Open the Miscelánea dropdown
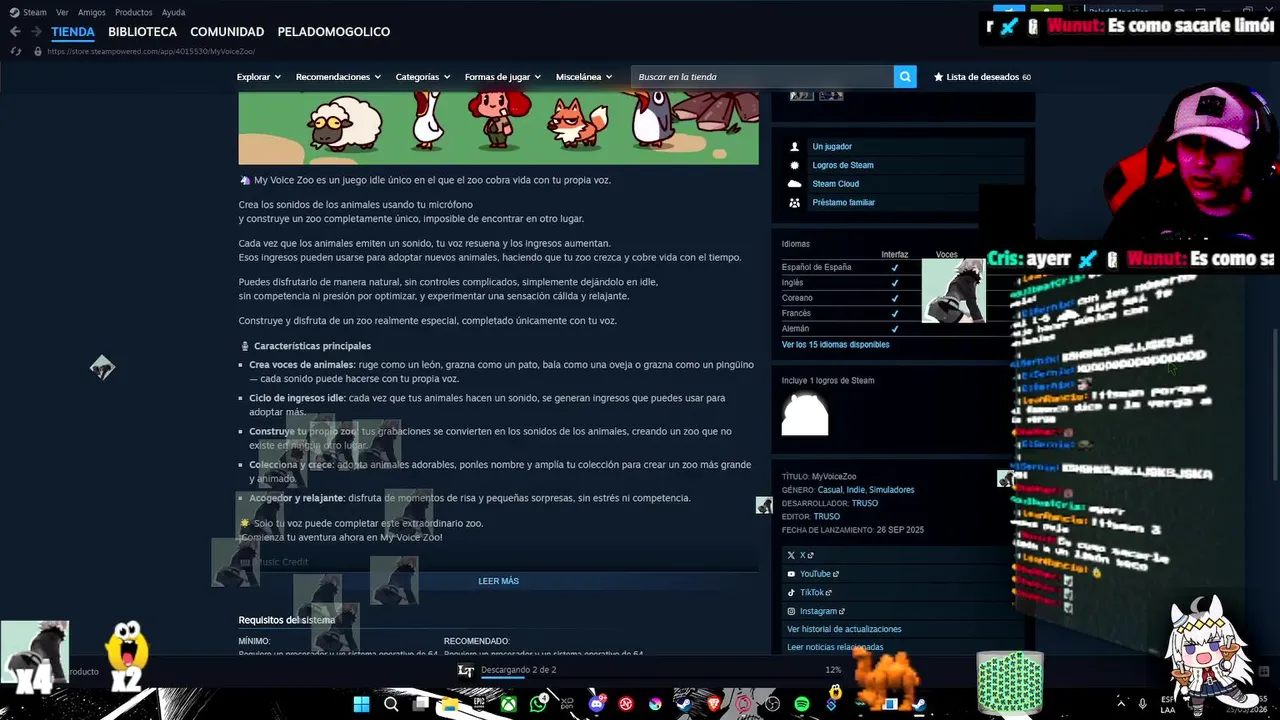1280x720 pixels. coord(584,77)
